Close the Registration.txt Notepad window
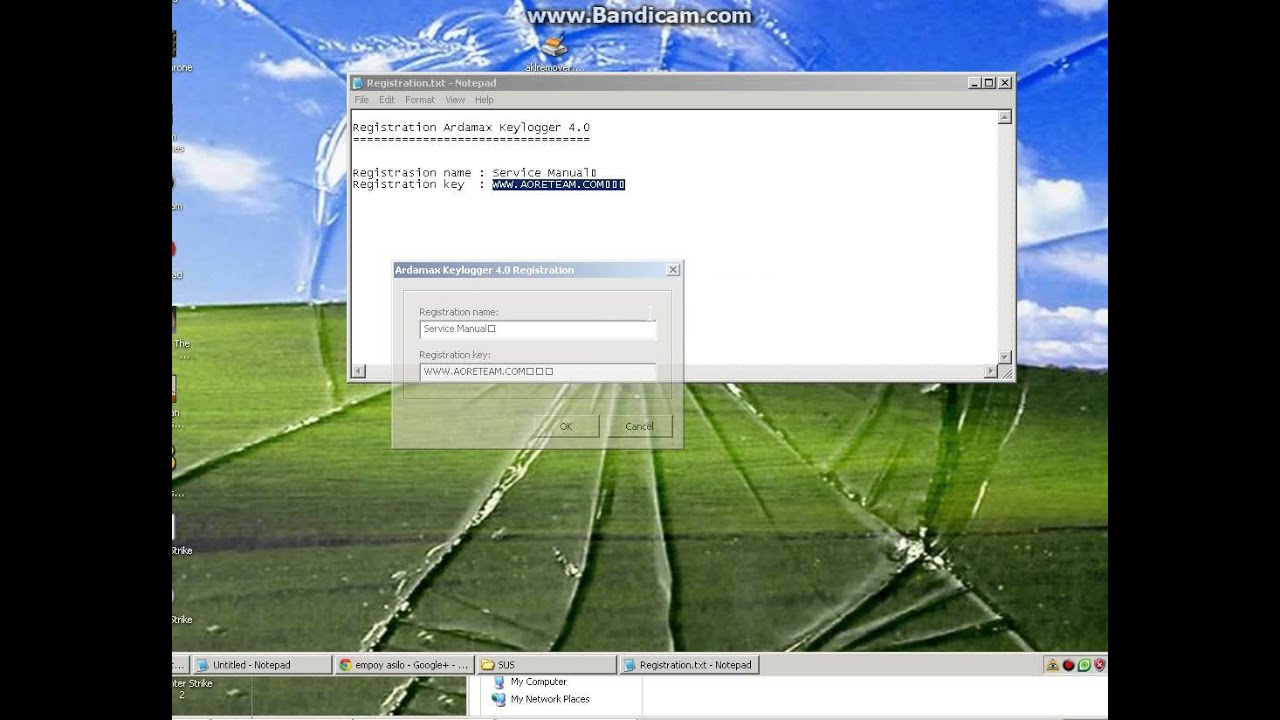 pyautogui.click(x=1005, y=83)
